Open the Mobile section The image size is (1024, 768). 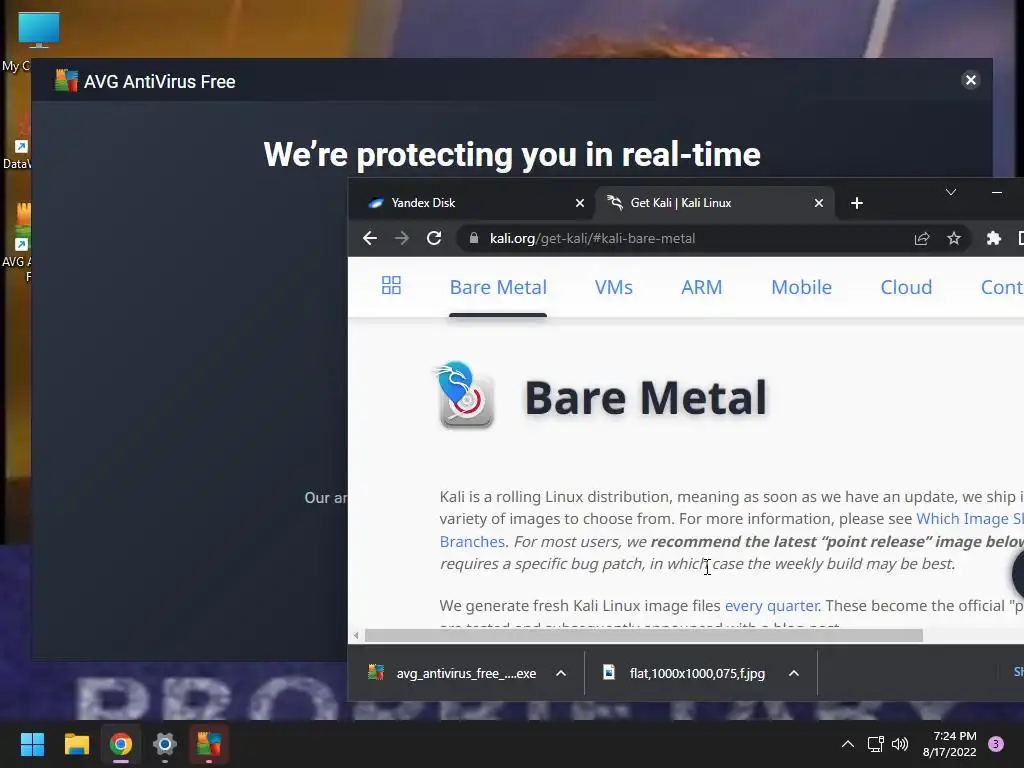pyautogui.click(x=801, y=287)
